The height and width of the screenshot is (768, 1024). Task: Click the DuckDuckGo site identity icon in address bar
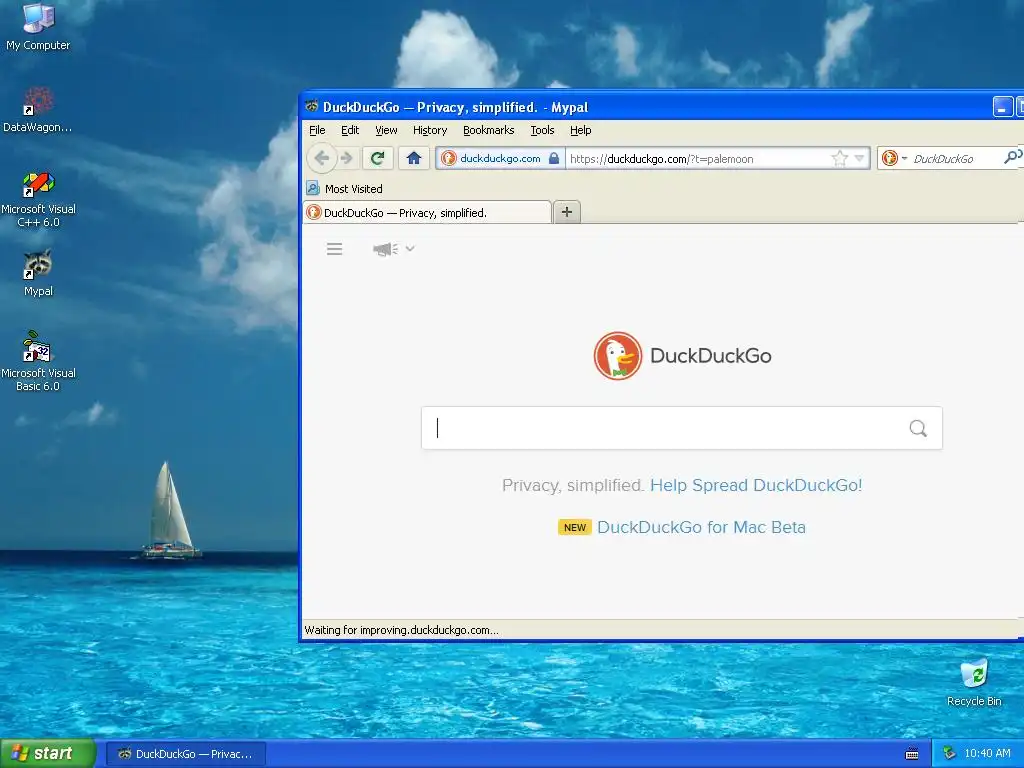[x=449, y=158]
